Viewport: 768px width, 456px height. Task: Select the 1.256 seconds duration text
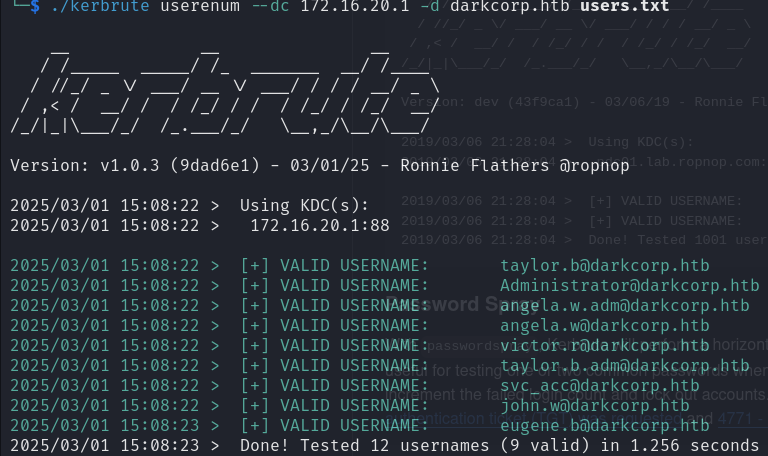pyautogui.click(x=695, y=446)
